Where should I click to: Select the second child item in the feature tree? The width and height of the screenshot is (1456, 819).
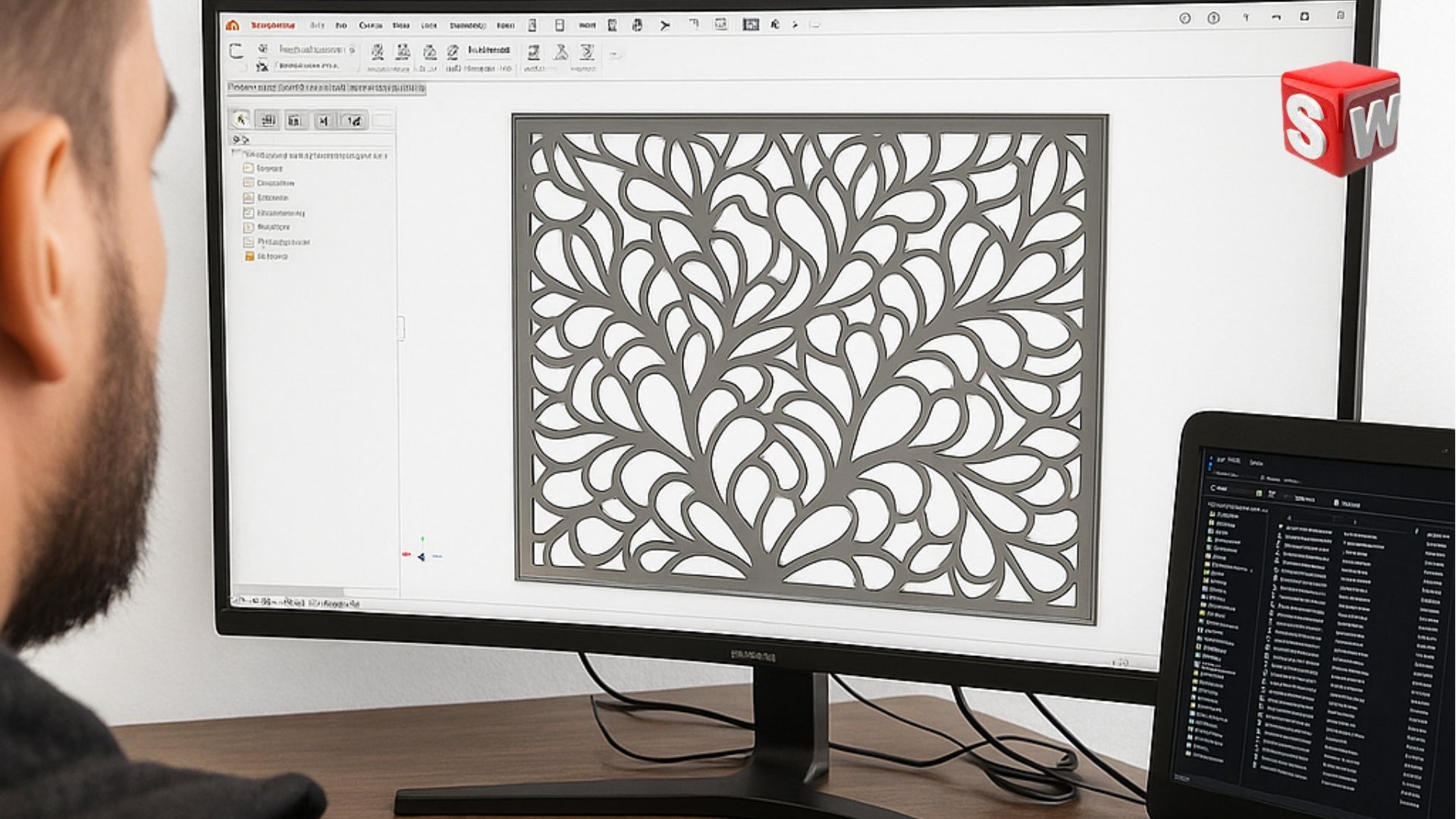click(x=268, y=183)
